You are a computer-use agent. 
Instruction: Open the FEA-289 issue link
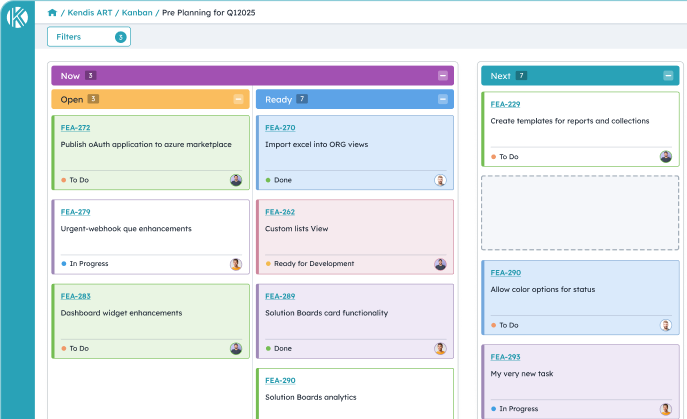pos(280,296)
